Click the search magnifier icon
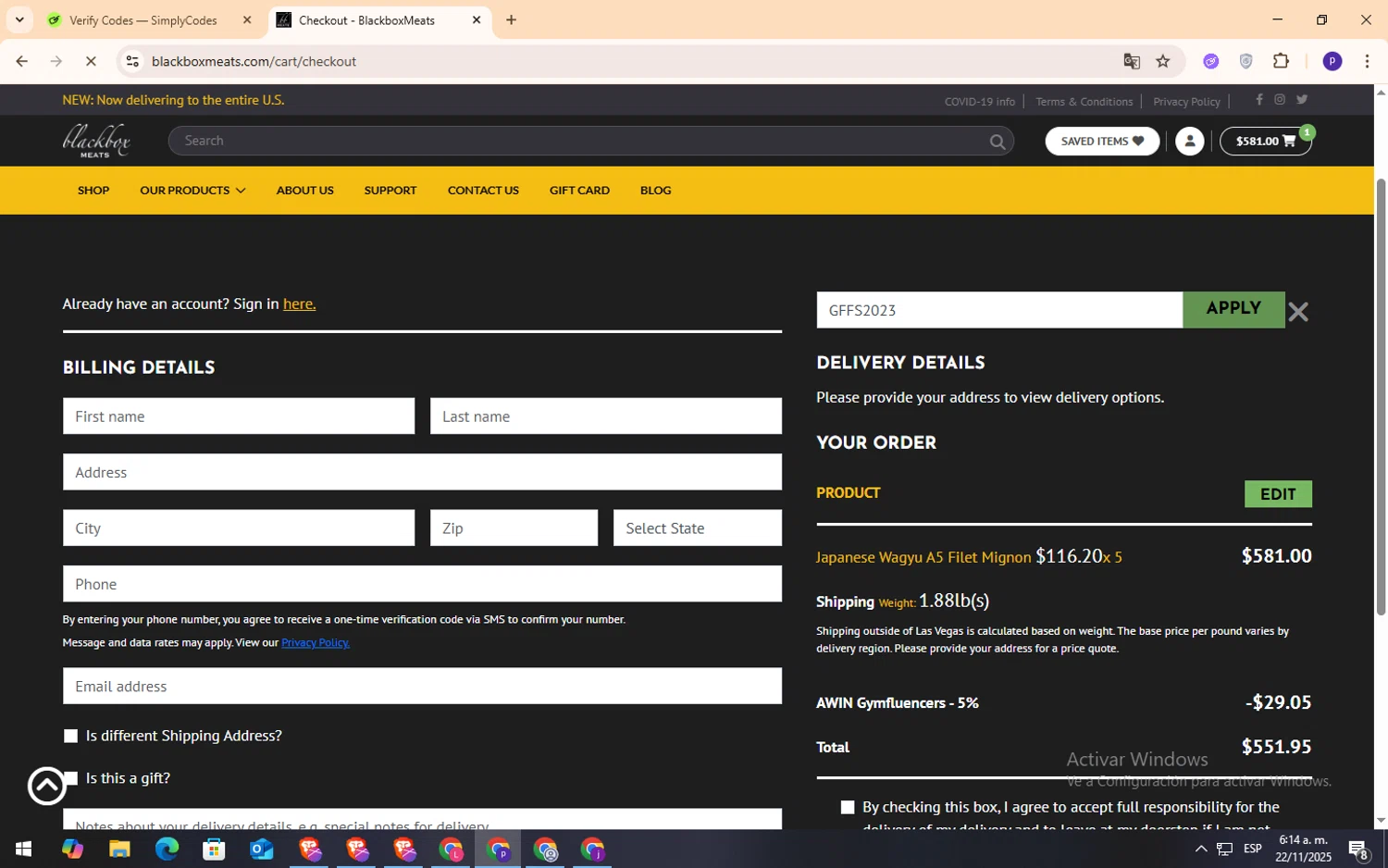 997,142
